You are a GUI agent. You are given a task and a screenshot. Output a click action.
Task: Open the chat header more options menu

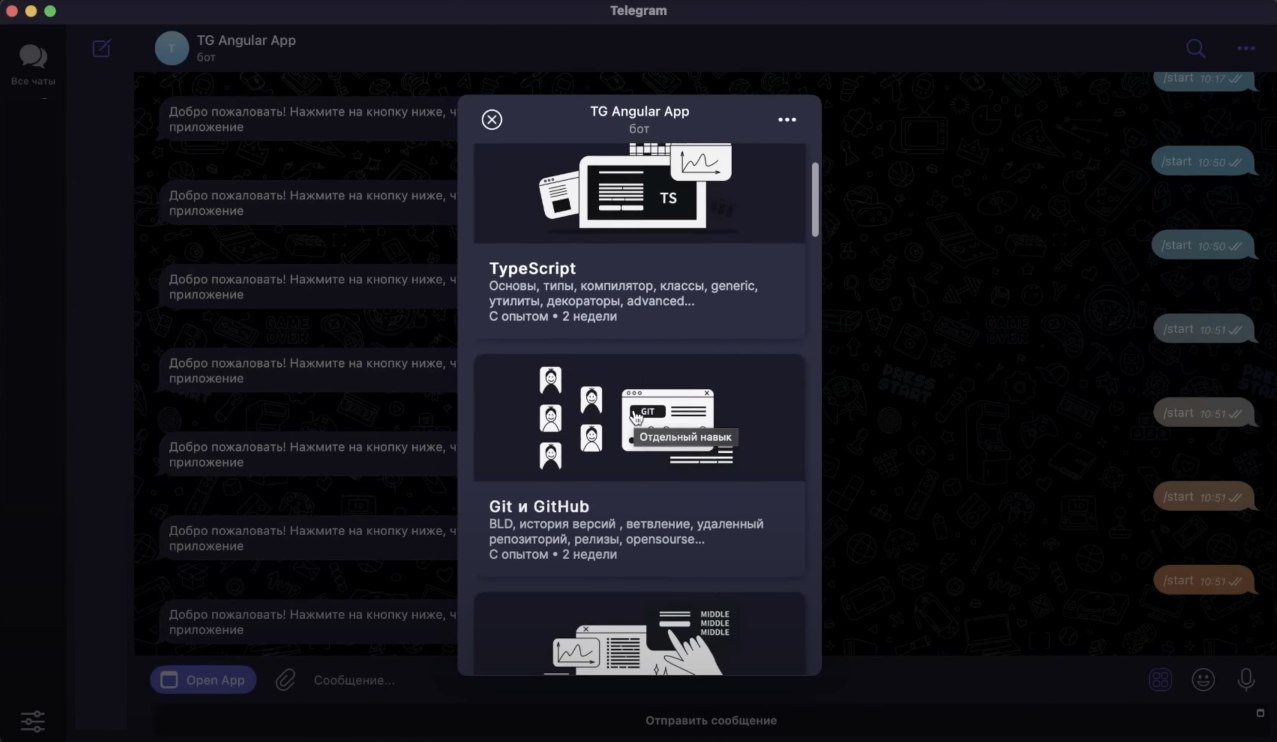click(1245, 48)
